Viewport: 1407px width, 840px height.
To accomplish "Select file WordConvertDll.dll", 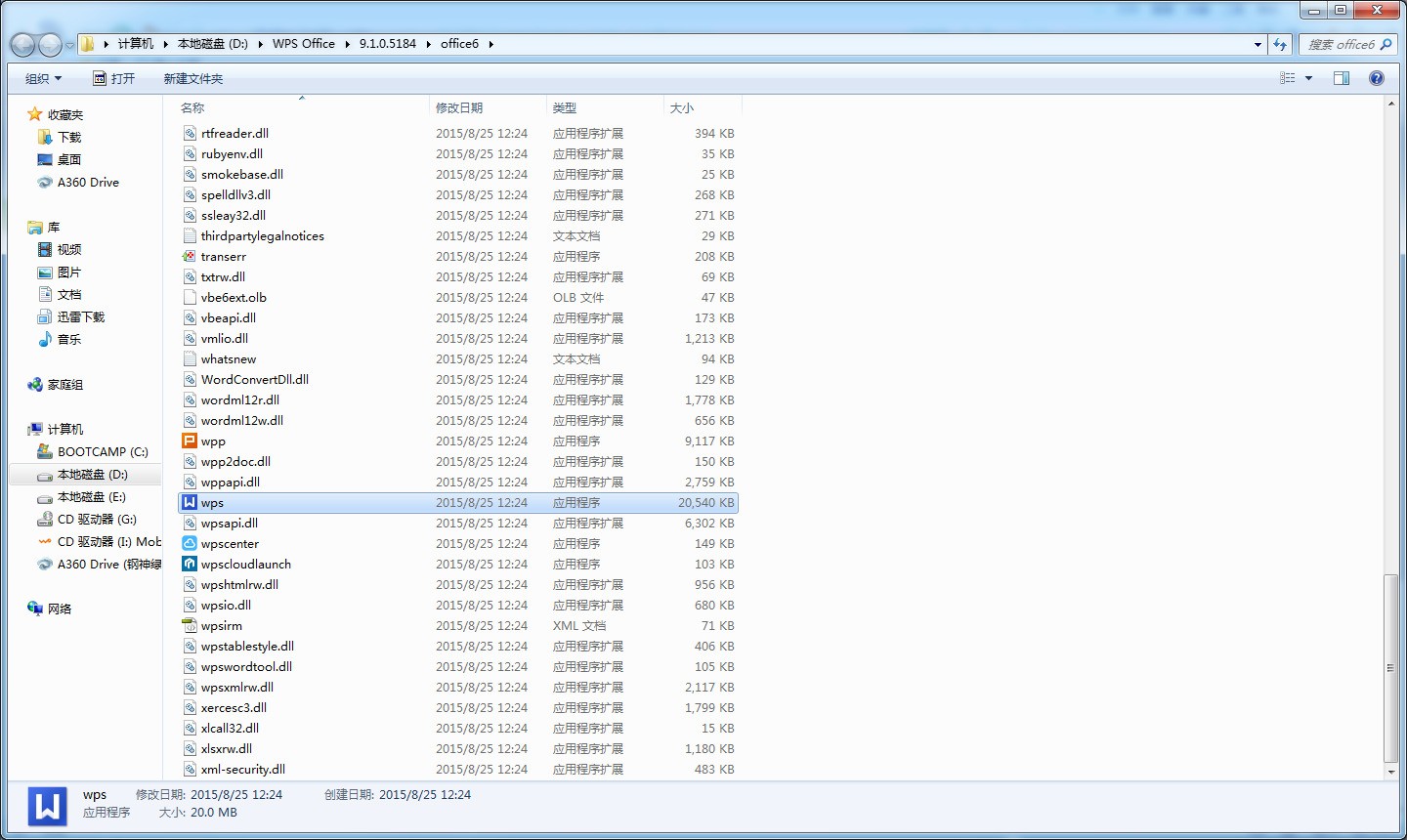I will tap(255, 379).
